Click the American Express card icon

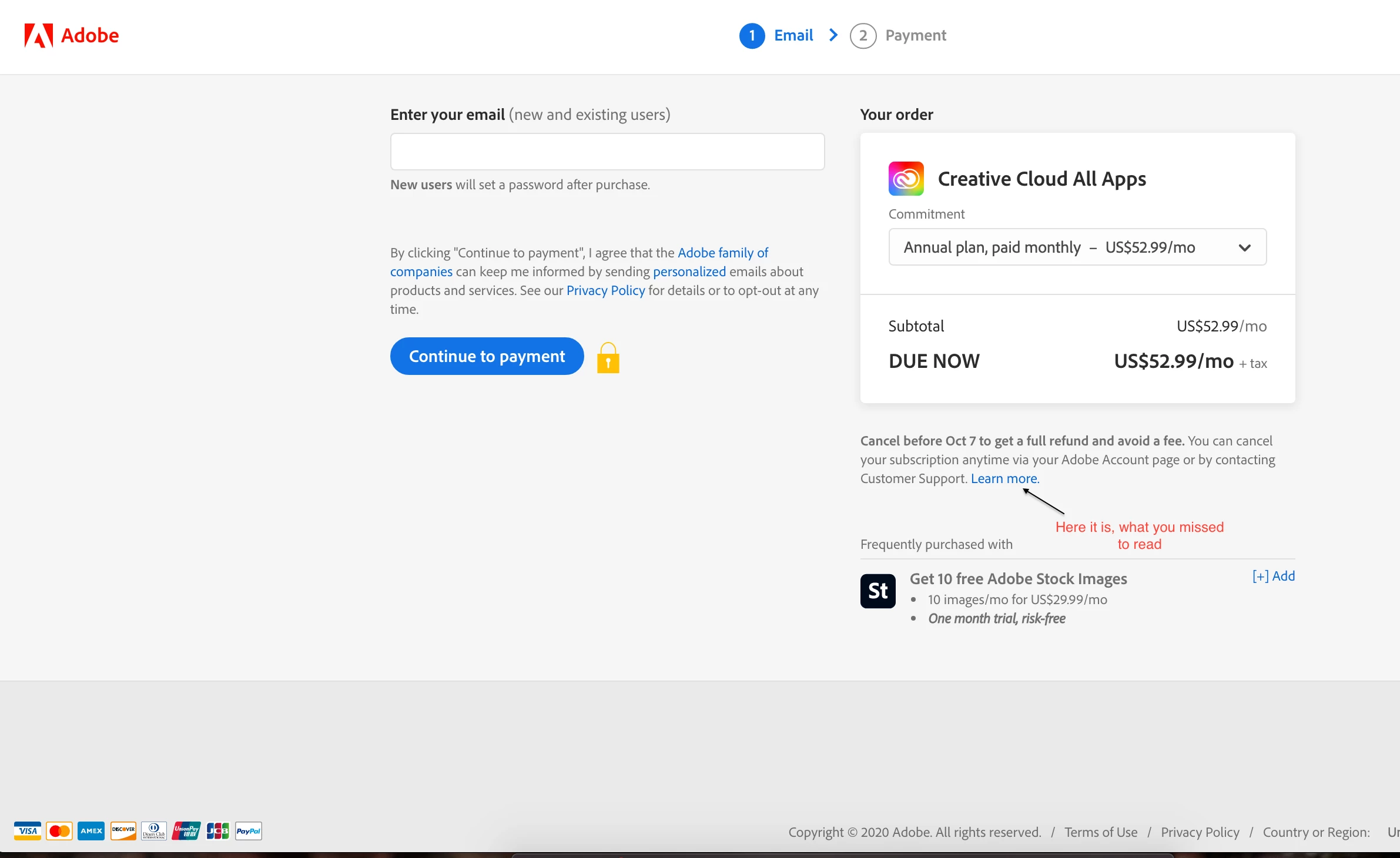(91, 831)
